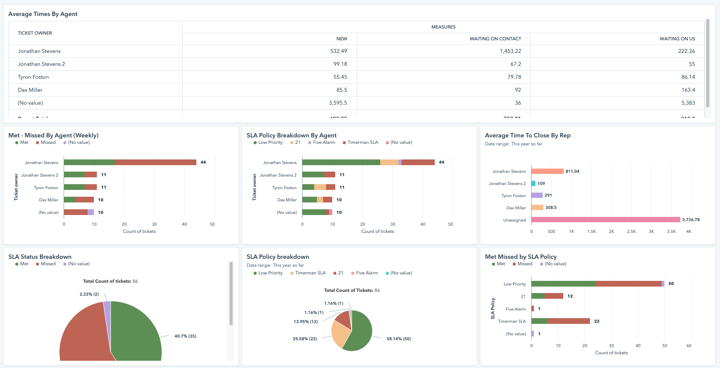Select the Jonathan Stevens row in the agent table
Screen dimensions: 720x368
pos(356,51)
